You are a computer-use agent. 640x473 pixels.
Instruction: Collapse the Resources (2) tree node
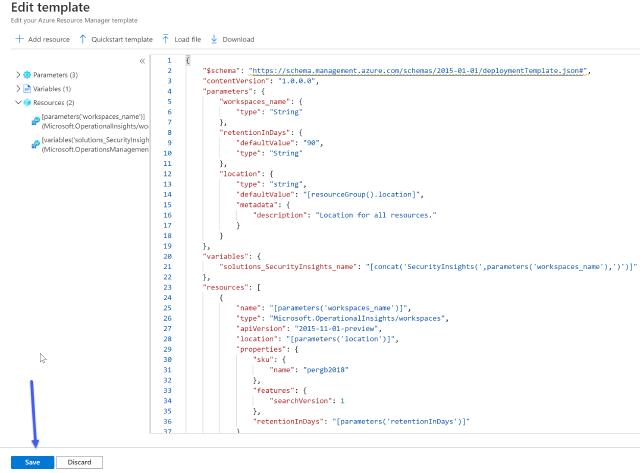[18, 103]
